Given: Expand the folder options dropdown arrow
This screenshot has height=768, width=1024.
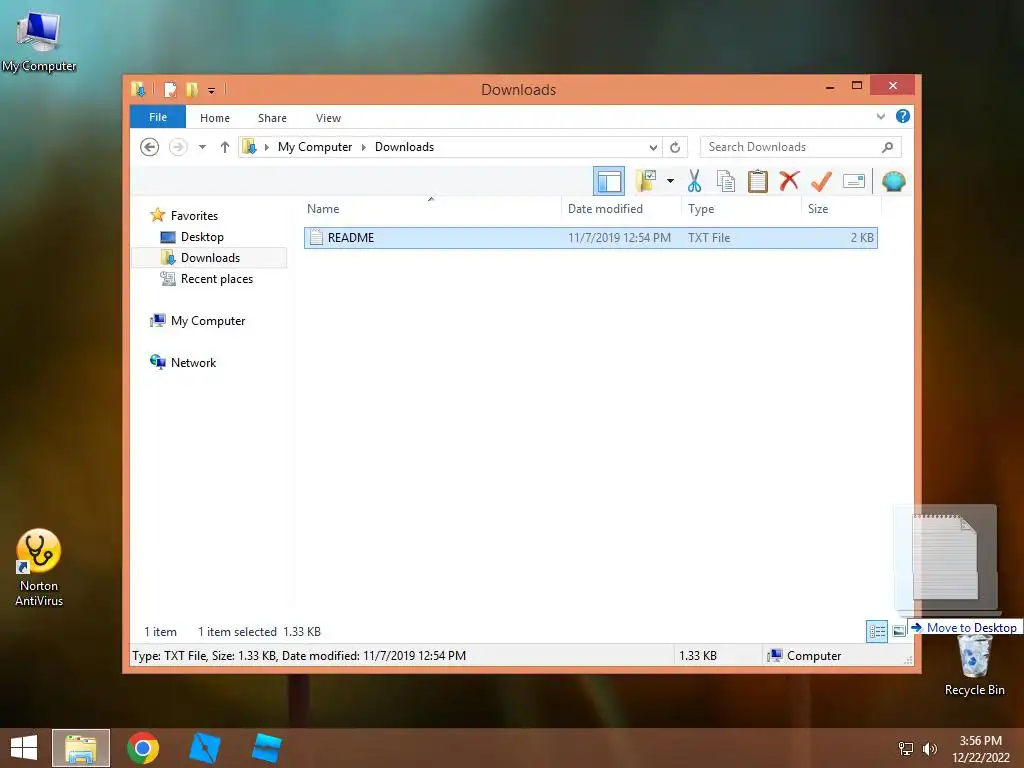Looking at the screenshot, I should tap(670, 181).
